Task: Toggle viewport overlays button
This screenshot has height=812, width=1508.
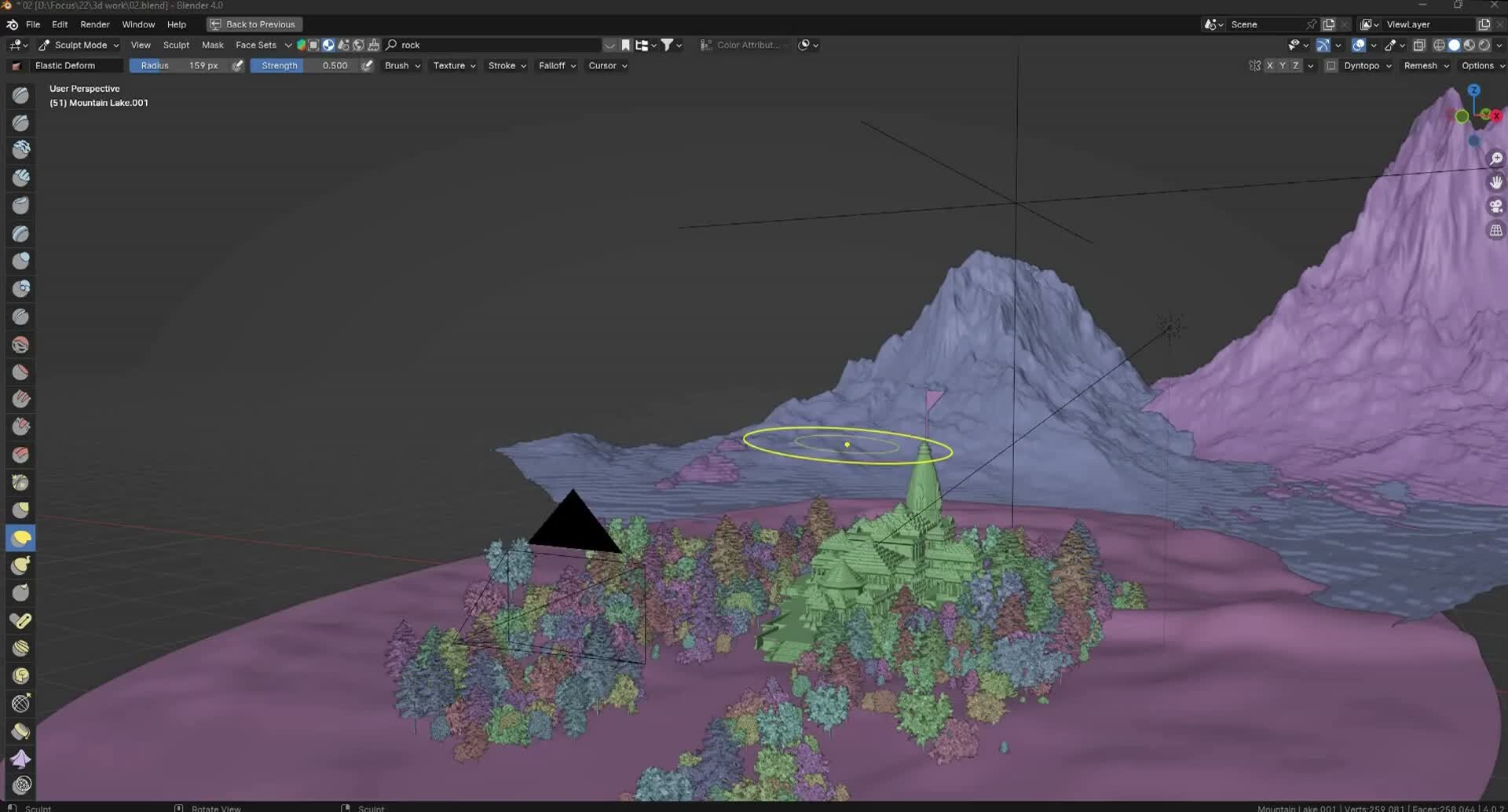Action: point(1359,46)
